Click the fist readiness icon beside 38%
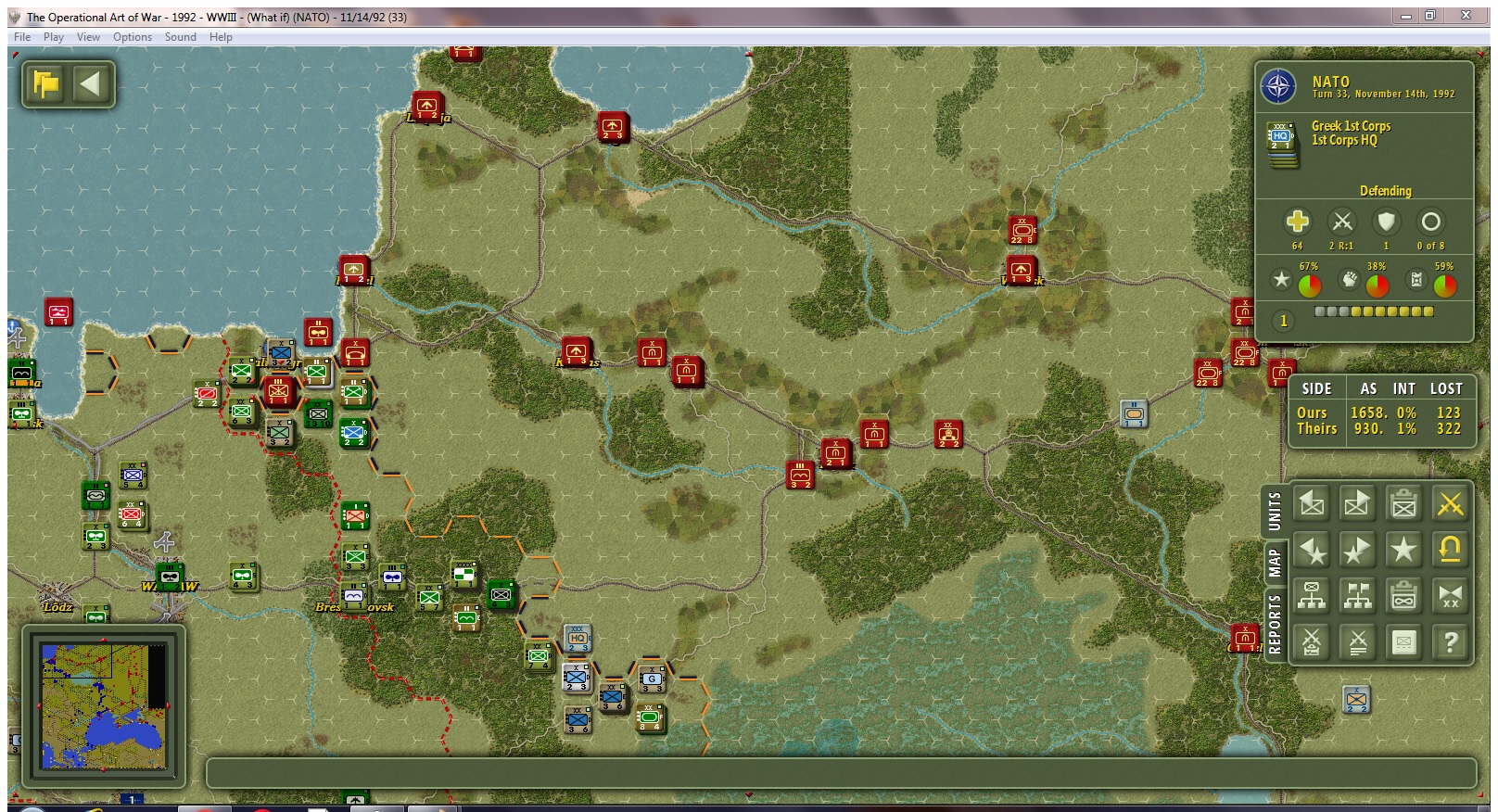Viewport: 1498px width, 812px height. [x=1350, y=280]
